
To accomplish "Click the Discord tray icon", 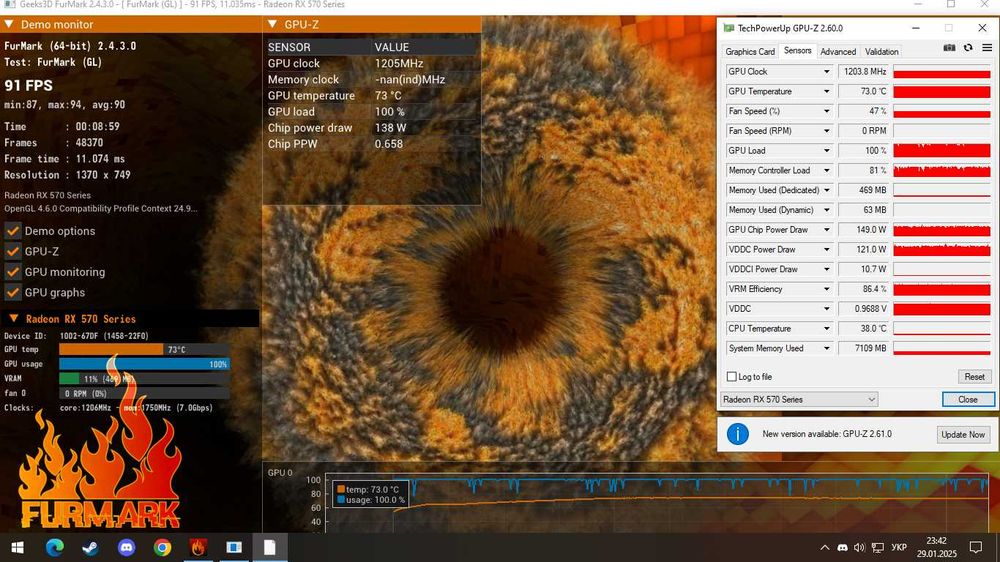I will coord(842,547).
